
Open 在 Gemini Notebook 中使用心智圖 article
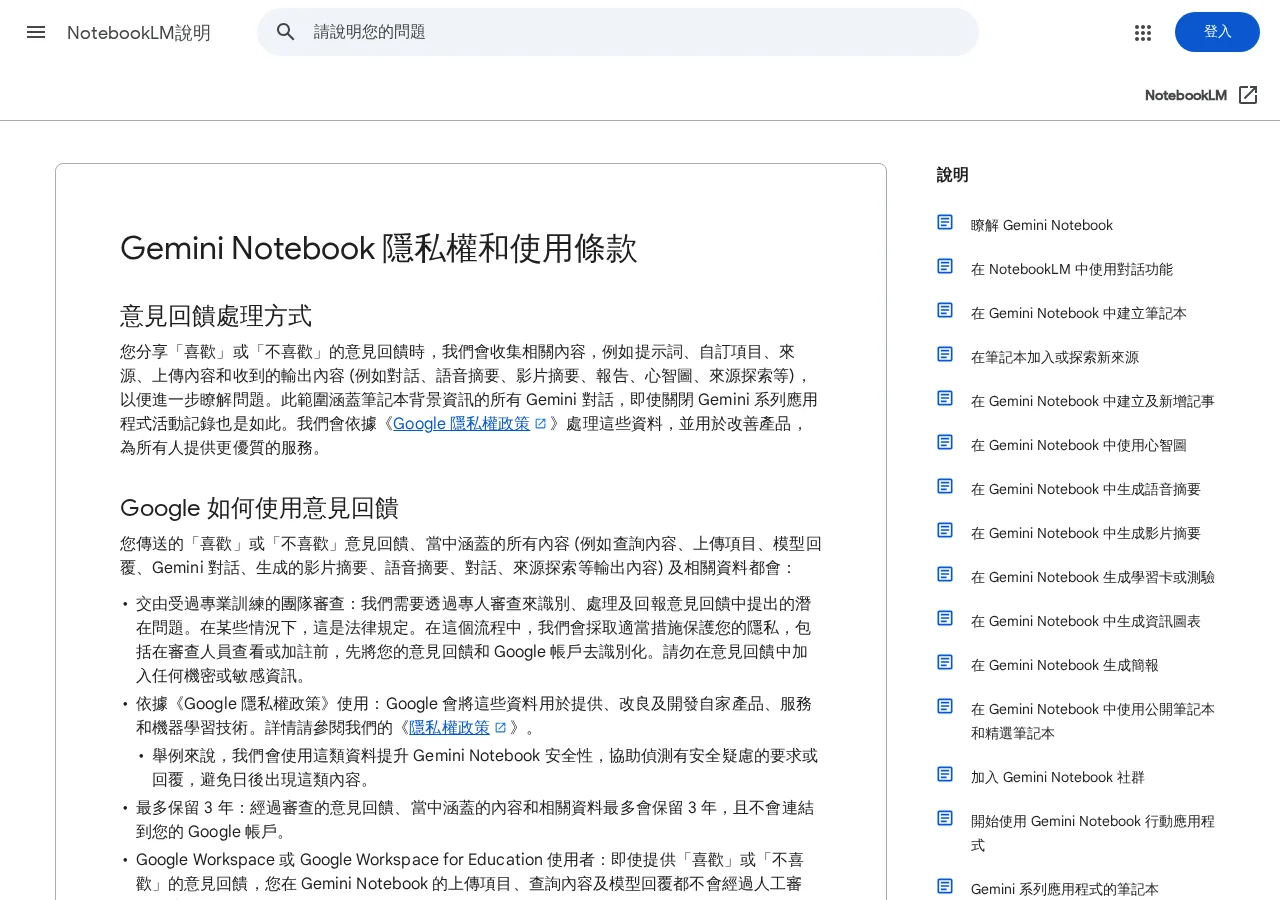(x=1079, y=445)
